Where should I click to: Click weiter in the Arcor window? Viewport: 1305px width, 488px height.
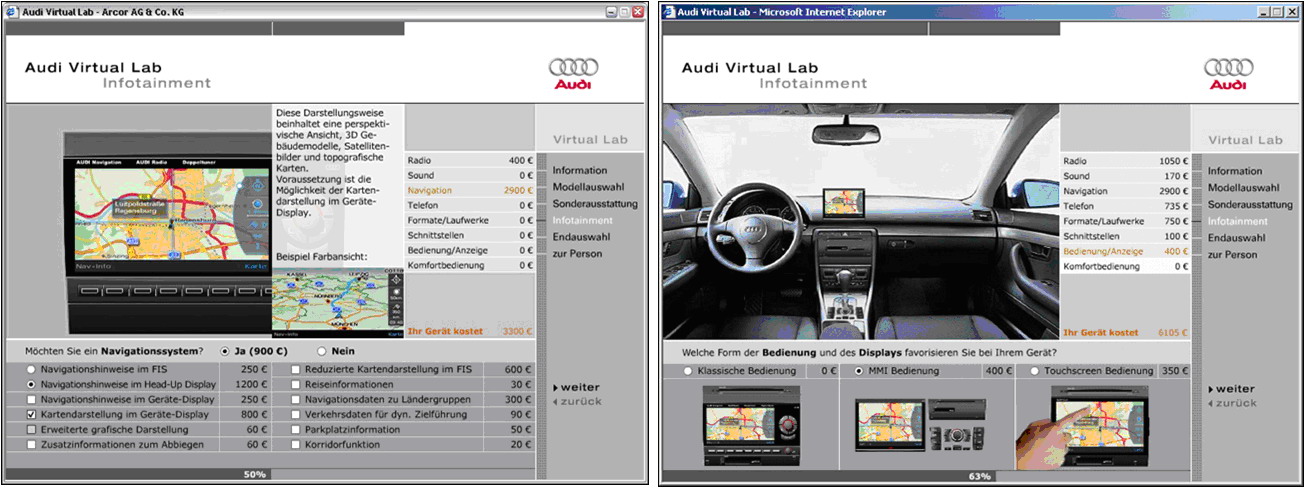pyautogui.click(x=578, y=387)
